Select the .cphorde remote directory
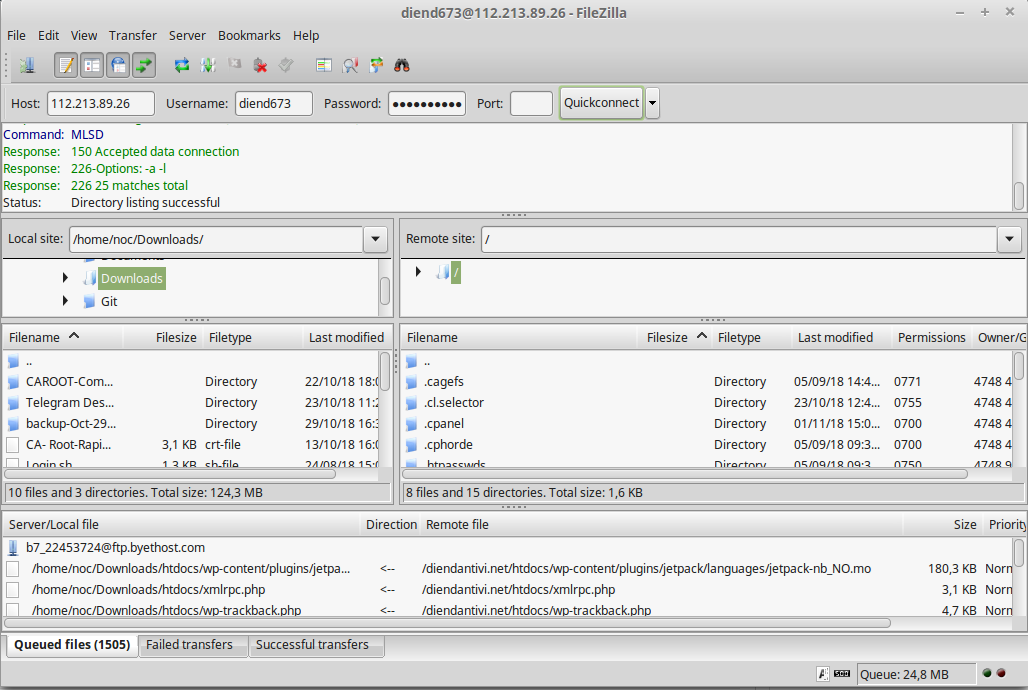Image resolution: width=1028 pixels, height=690 pixels. click(x=707, y=445)
